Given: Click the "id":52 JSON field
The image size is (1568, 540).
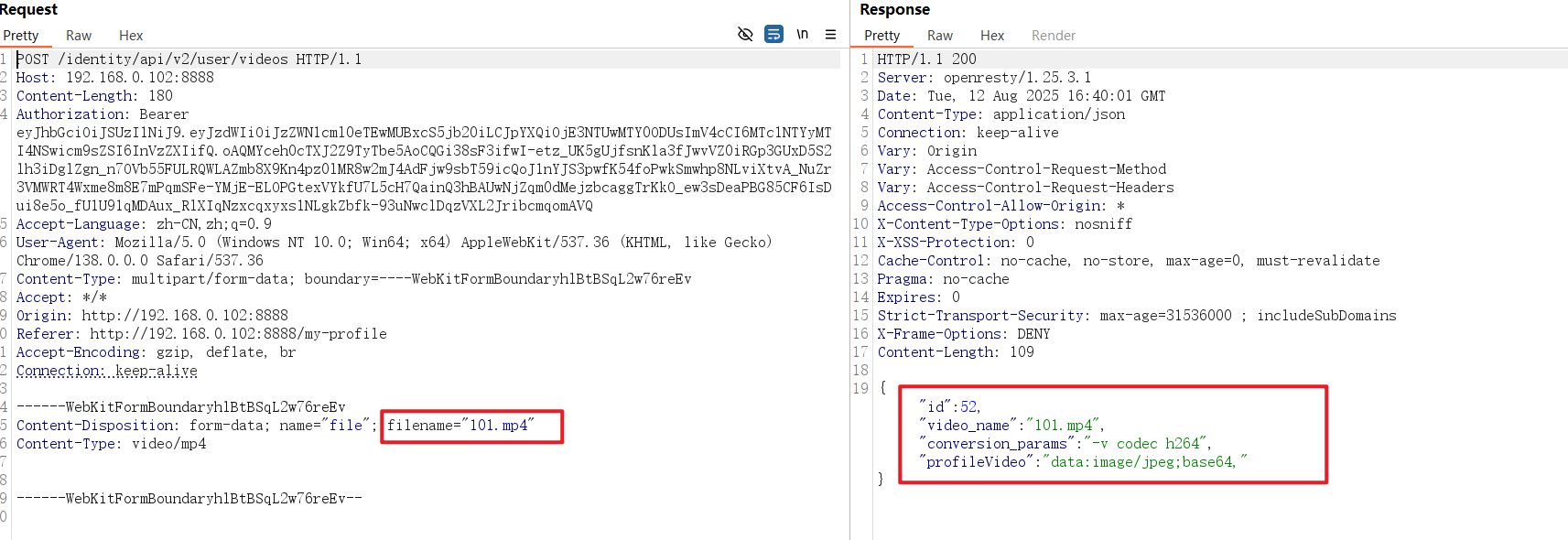Looking at the screenshot, I should click(950, 407).
